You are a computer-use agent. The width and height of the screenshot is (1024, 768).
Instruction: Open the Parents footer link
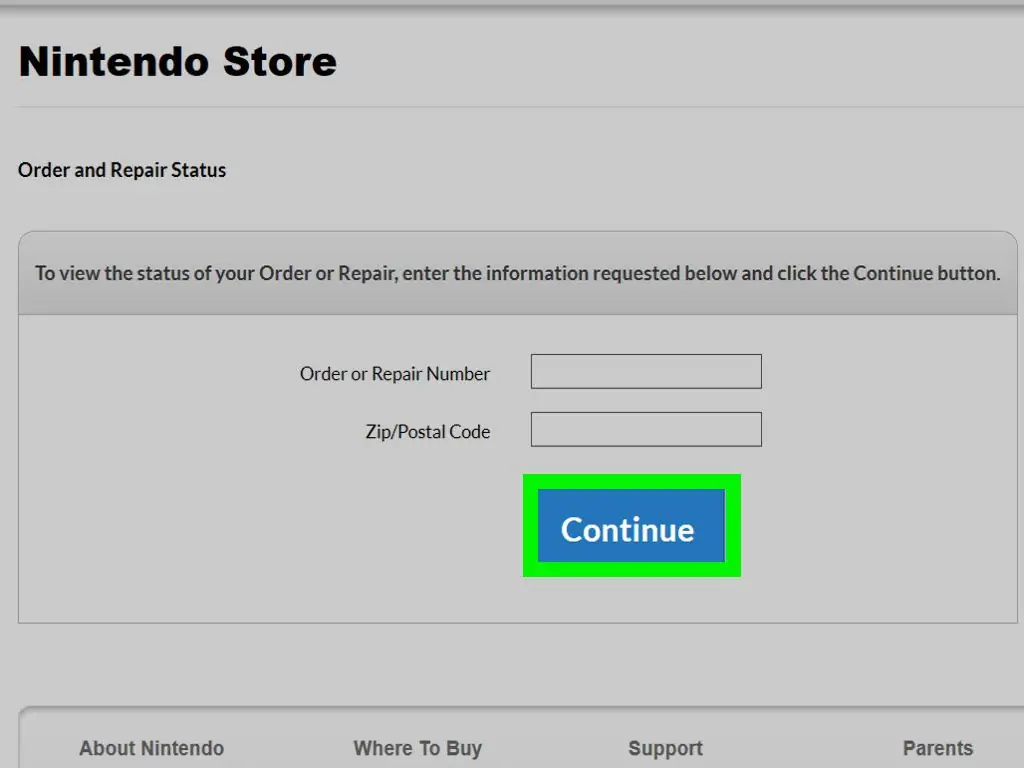938,748
